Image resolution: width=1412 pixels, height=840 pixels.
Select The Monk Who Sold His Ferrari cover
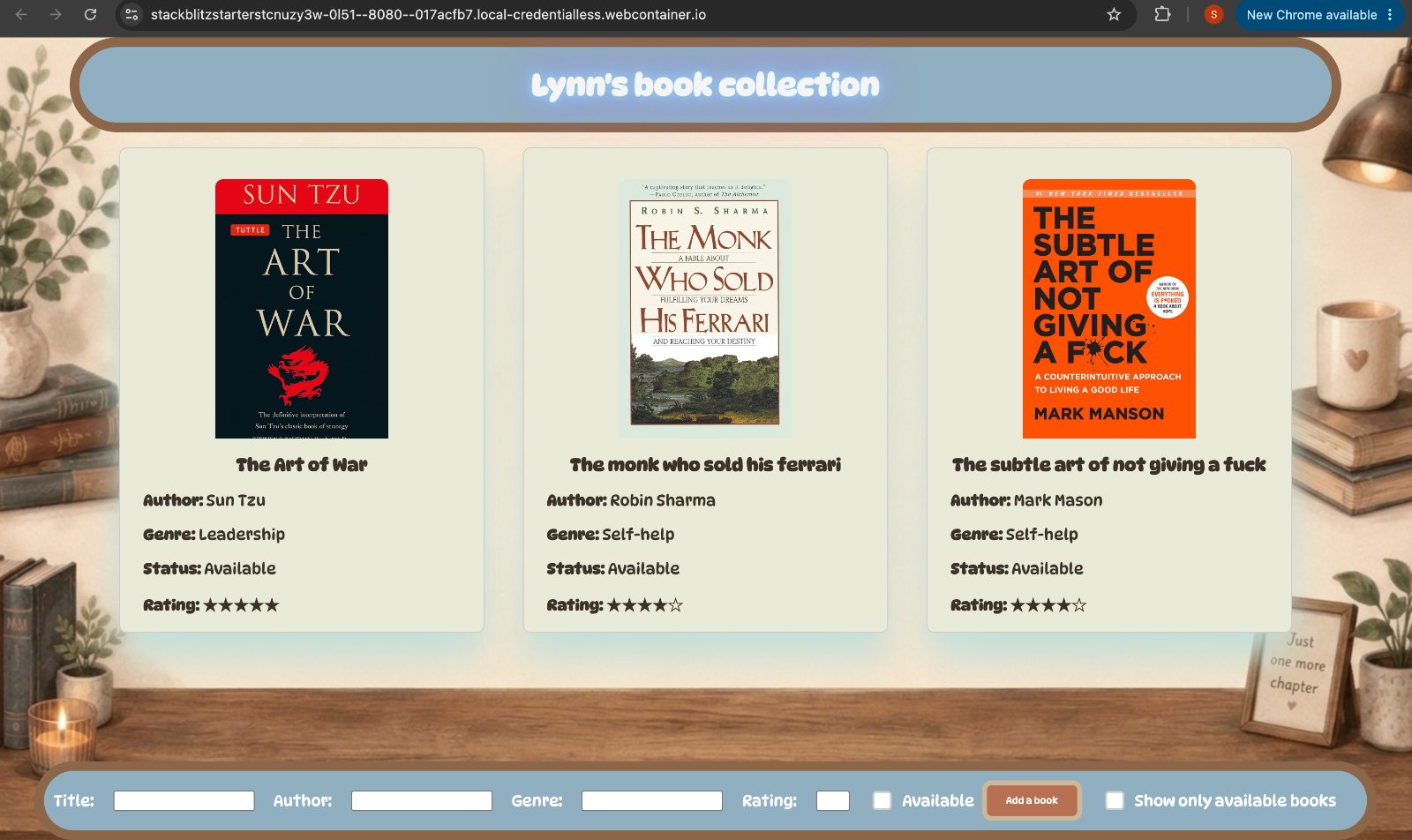705,309
